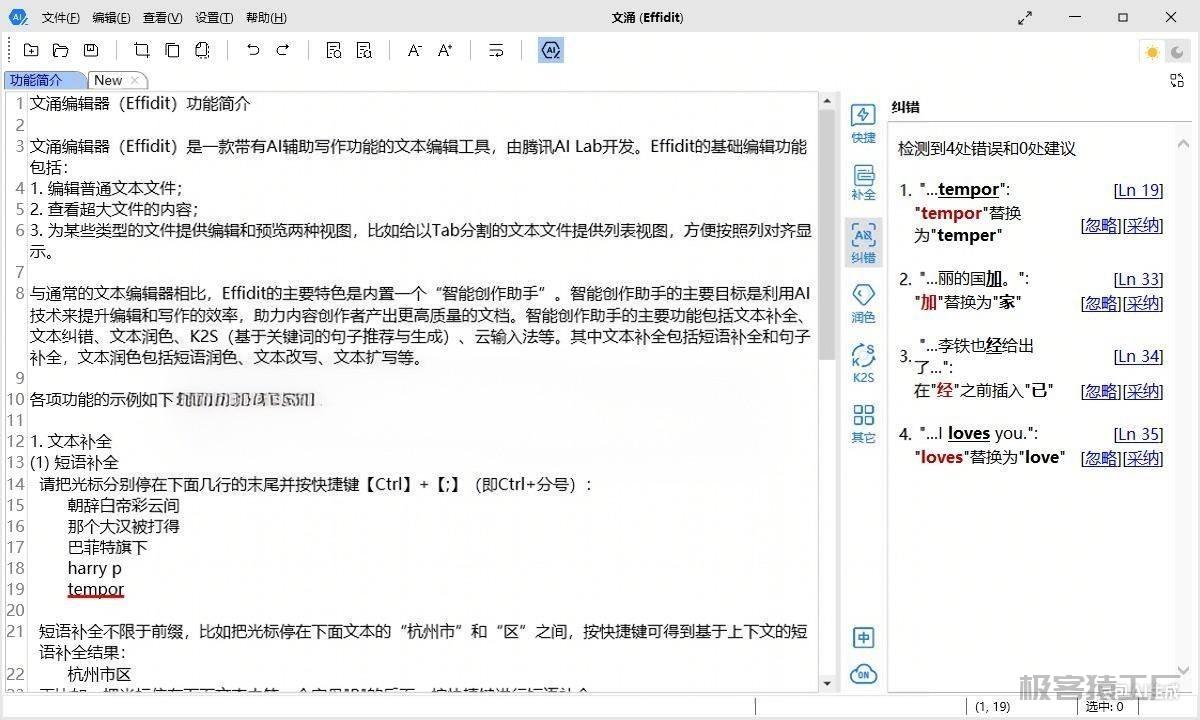The image size is (1200, 720).
Task: Click the editor scrollbar down arrow
Action: coord(827,683)
